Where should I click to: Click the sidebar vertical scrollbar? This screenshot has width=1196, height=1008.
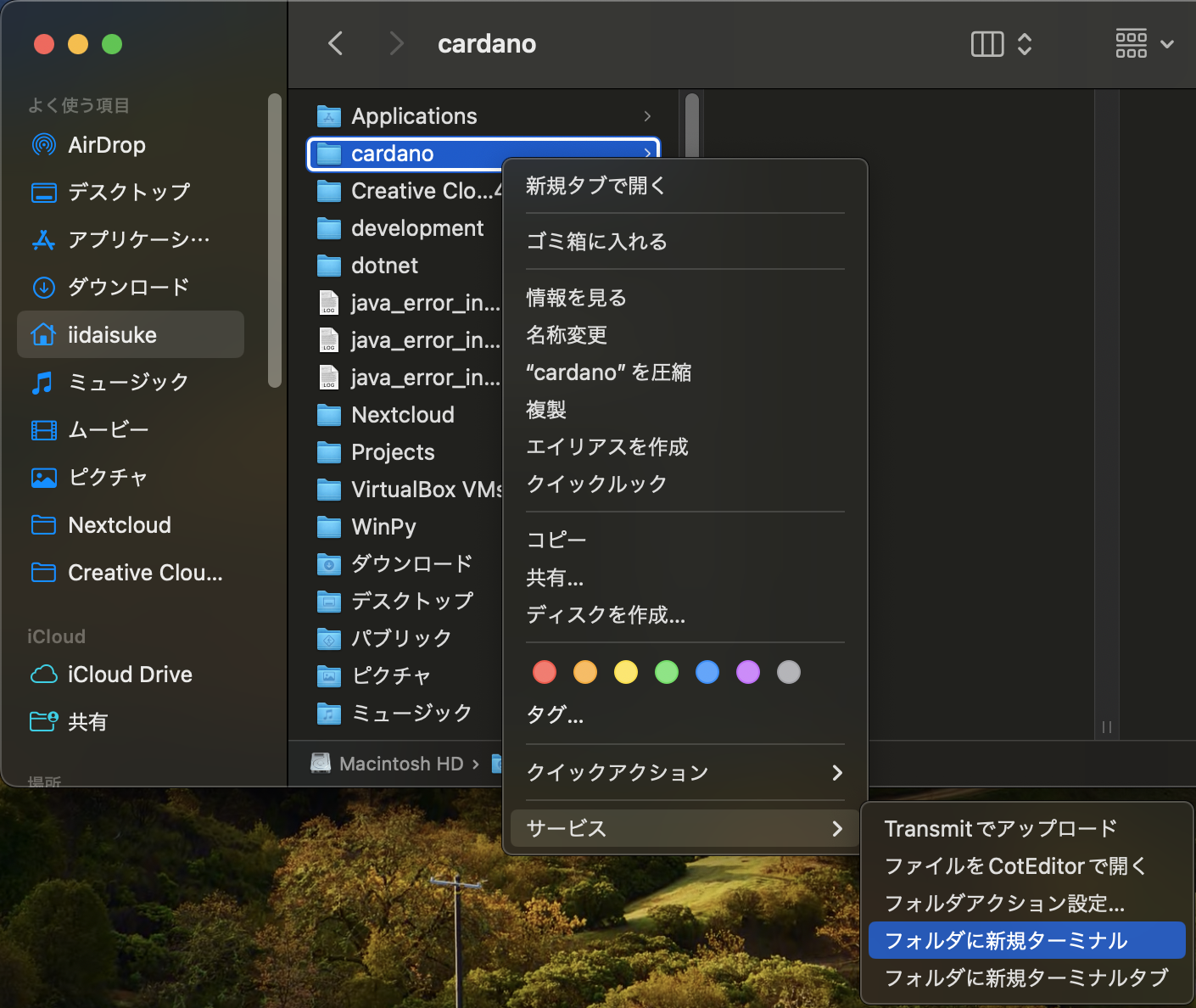274,240
